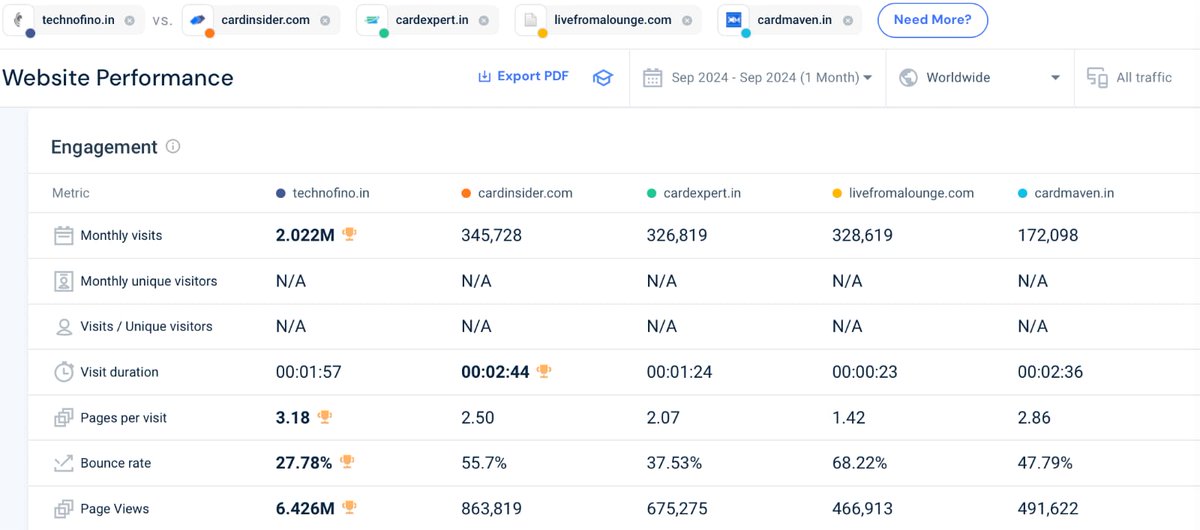The width and height of the screenshot is (1200, 530).
Task: Click the cardinsider.com favicon chip
Action: (x=197, y=20)
